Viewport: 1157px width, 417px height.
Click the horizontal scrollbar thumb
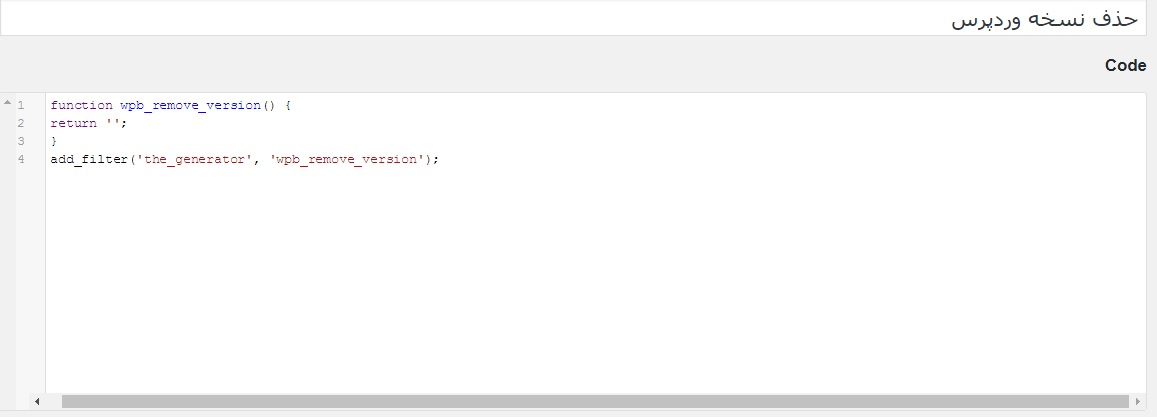pyautogui.click(x=595, y=402)
